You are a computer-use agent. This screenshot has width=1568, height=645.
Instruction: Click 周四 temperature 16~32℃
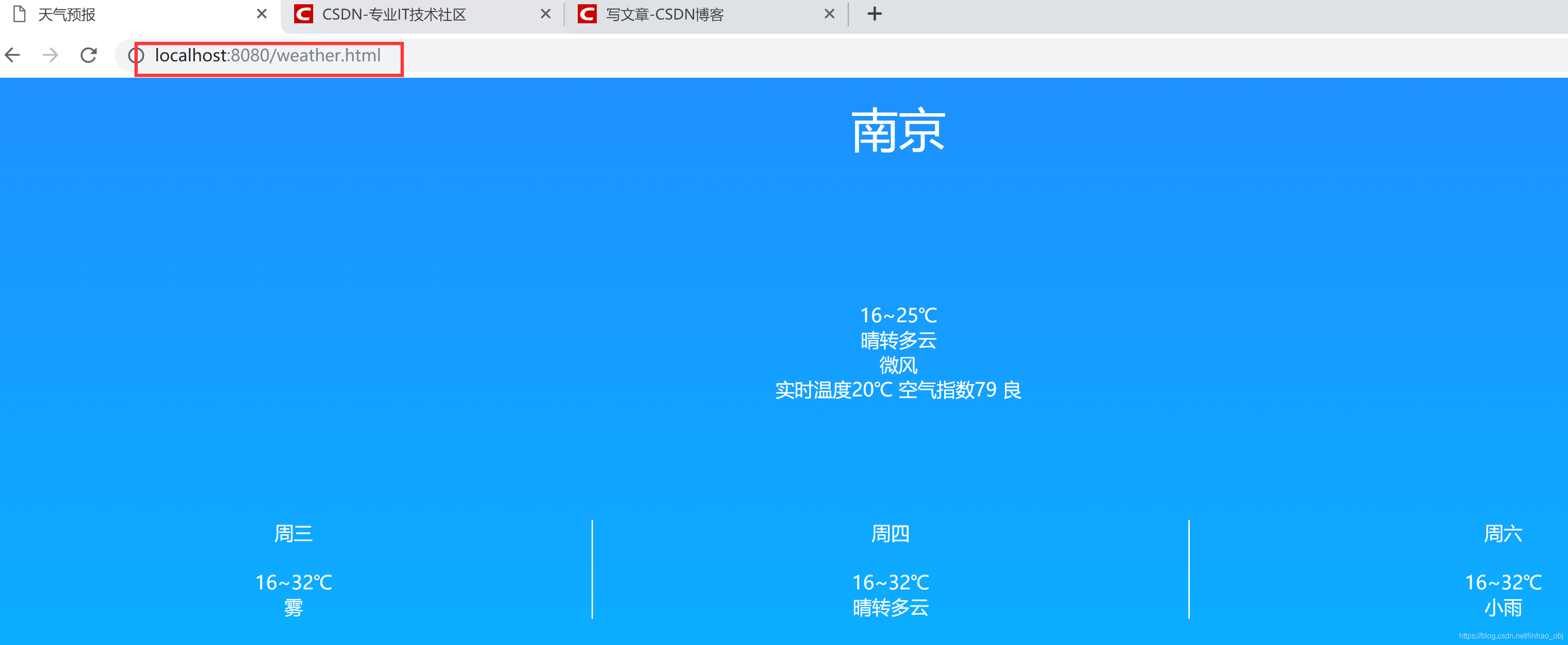[890, 583]
